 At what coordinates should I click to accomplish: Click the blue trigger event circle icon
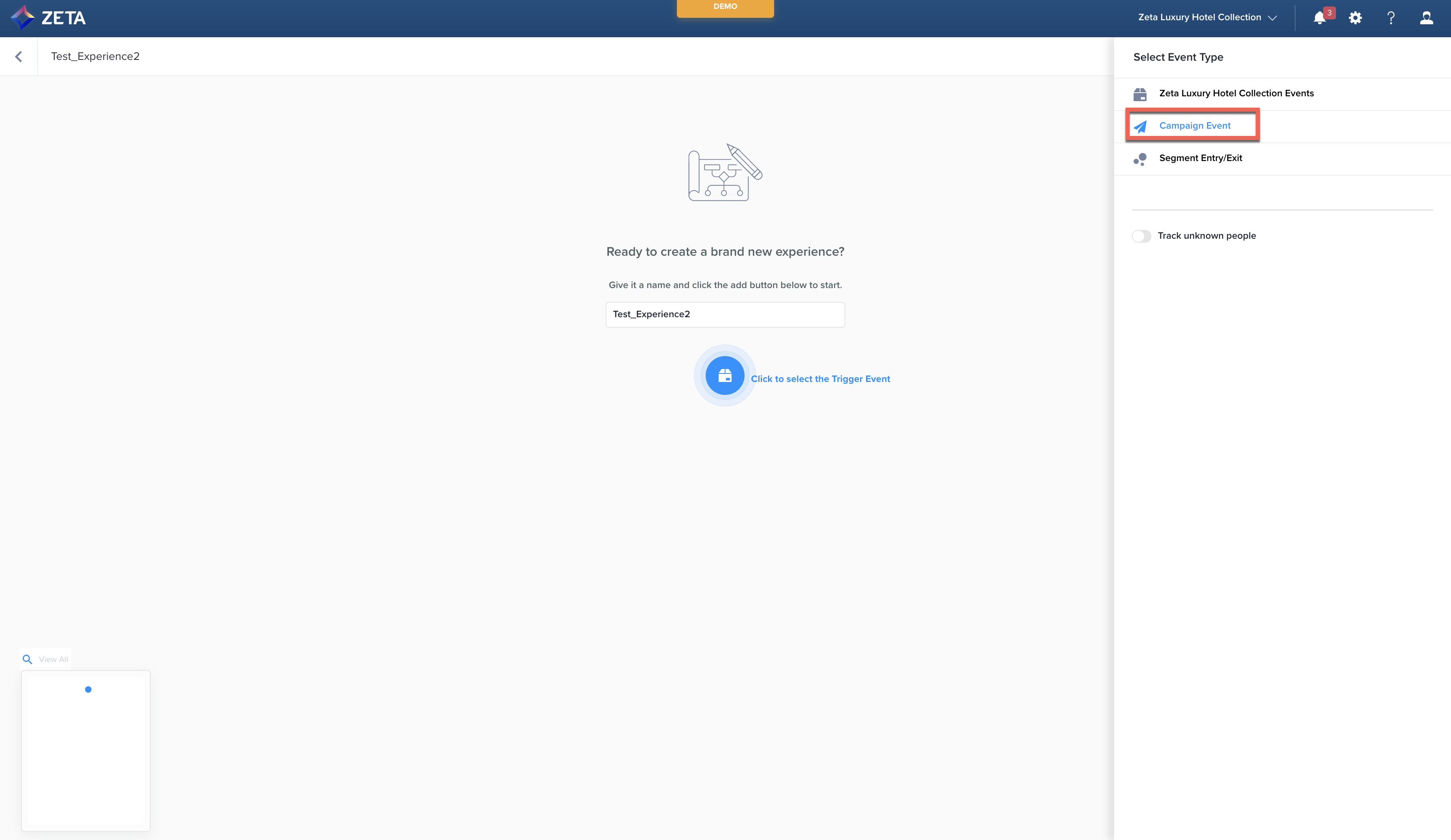pos(724,375)
